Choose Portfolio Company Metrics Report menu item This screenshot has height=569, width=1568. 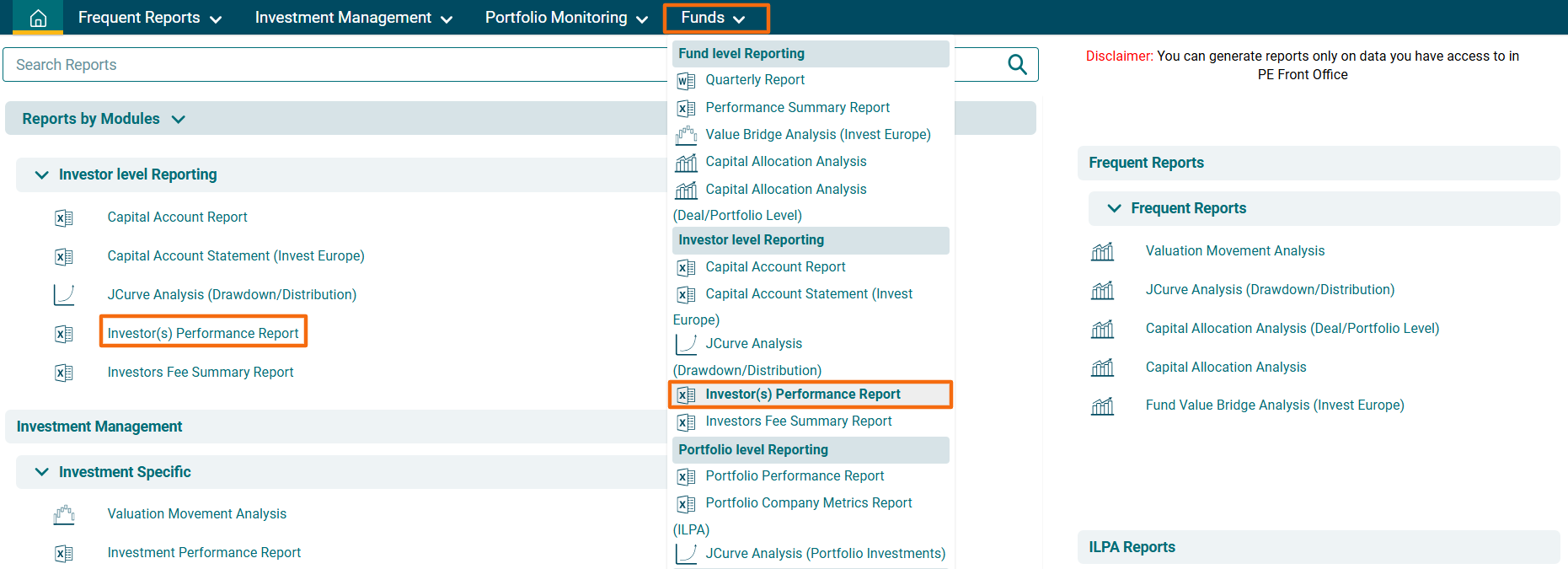(808, 503)
